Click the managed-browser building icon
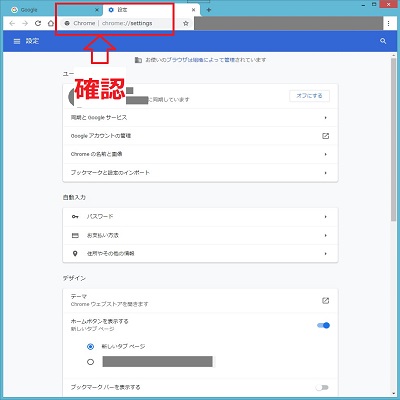The width and height of the screenshot is (400, 400). 138,60
